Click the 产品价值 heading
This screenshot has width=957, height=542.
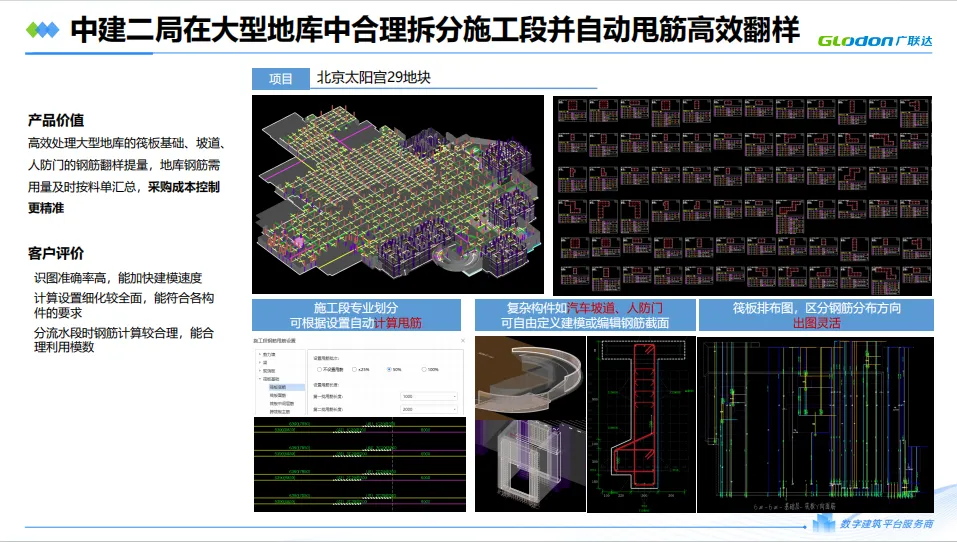[x=56, y=120]
